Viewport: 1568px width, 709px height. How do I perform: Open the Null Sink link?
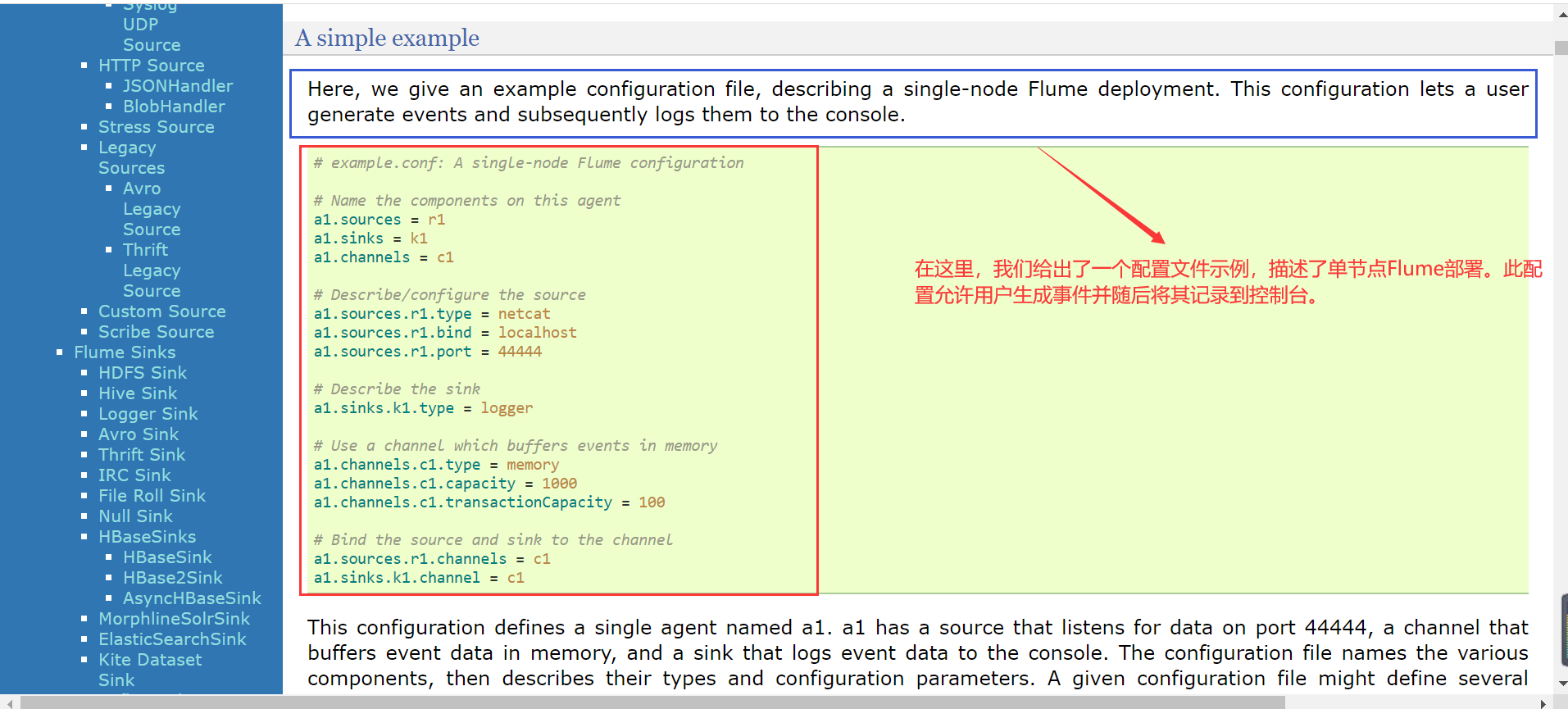click(135, 516)
